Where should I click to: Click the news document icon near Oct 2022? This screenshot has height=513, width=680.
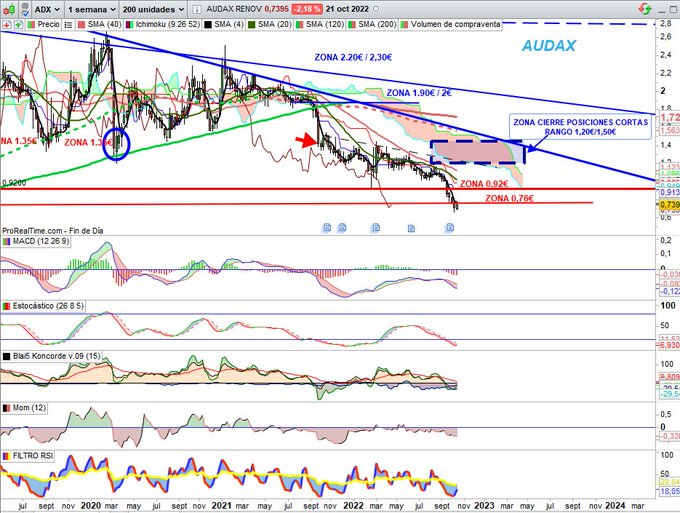point(450,227)
